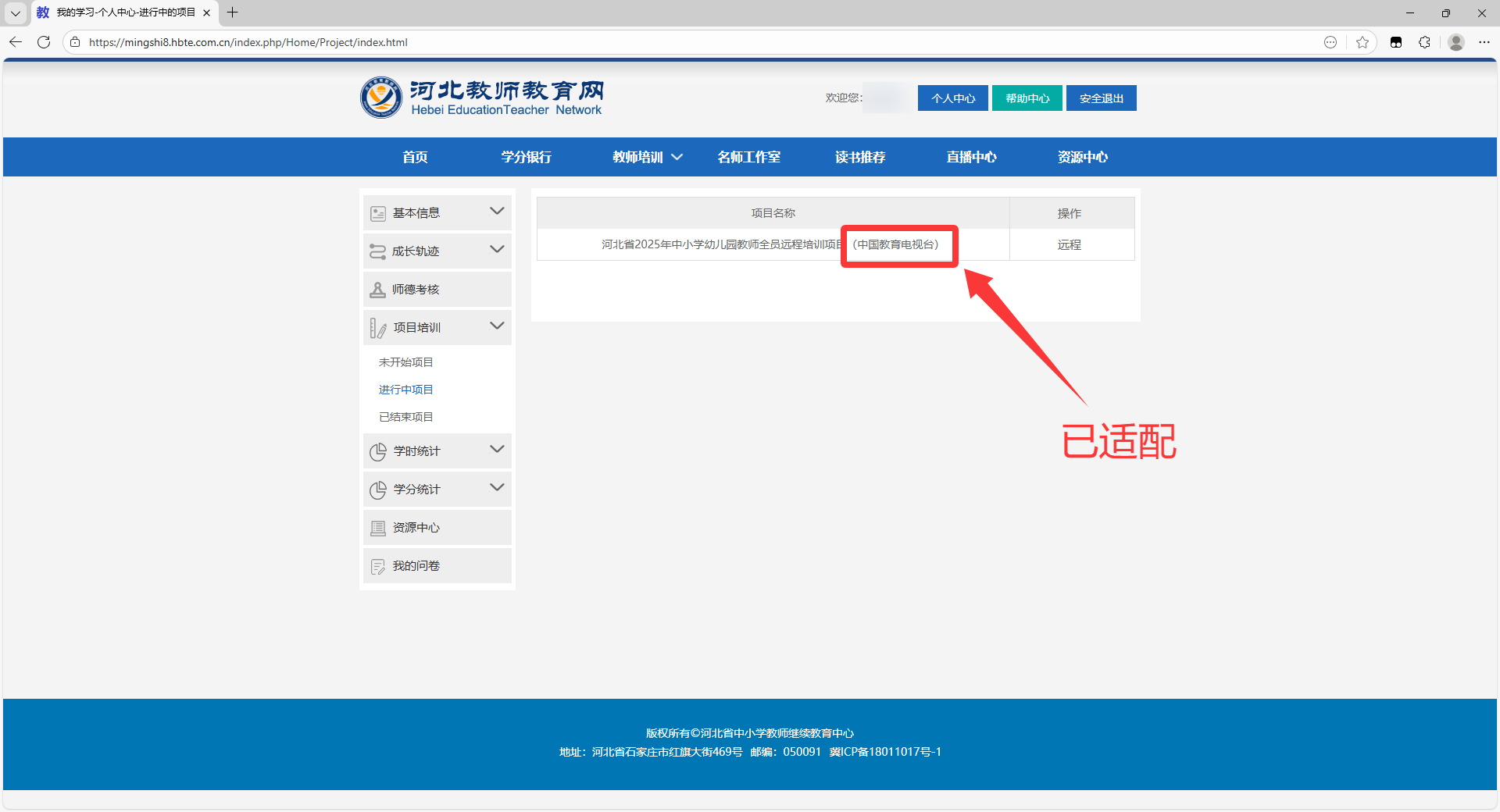Open the 远程 link in the 操作 column
Viewport: 1500px width, 812px height.
[x=1069, y=244]
